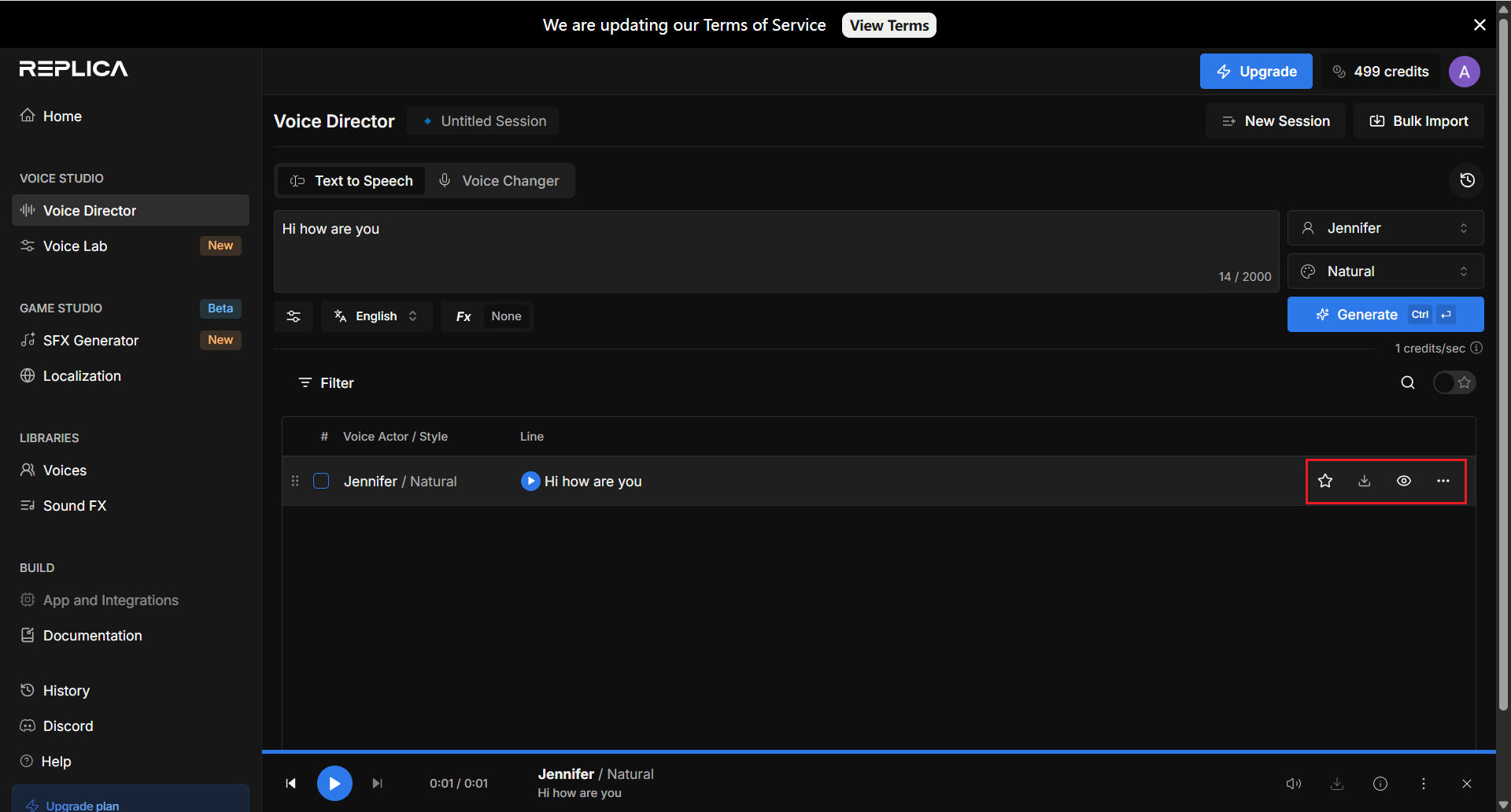Skip to previous track in player
This screenshot has height=812, width=1511.
(291, 783)
